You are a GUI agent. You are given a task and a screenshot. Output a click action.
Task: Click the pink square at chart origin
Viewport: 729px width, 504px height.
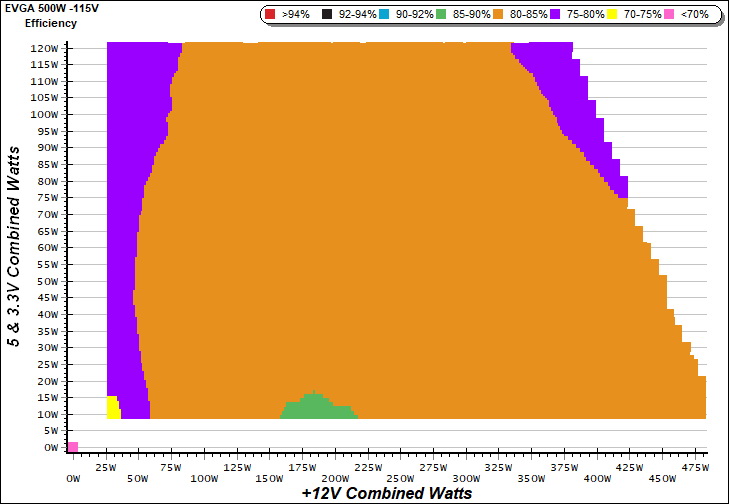(73, 446)
